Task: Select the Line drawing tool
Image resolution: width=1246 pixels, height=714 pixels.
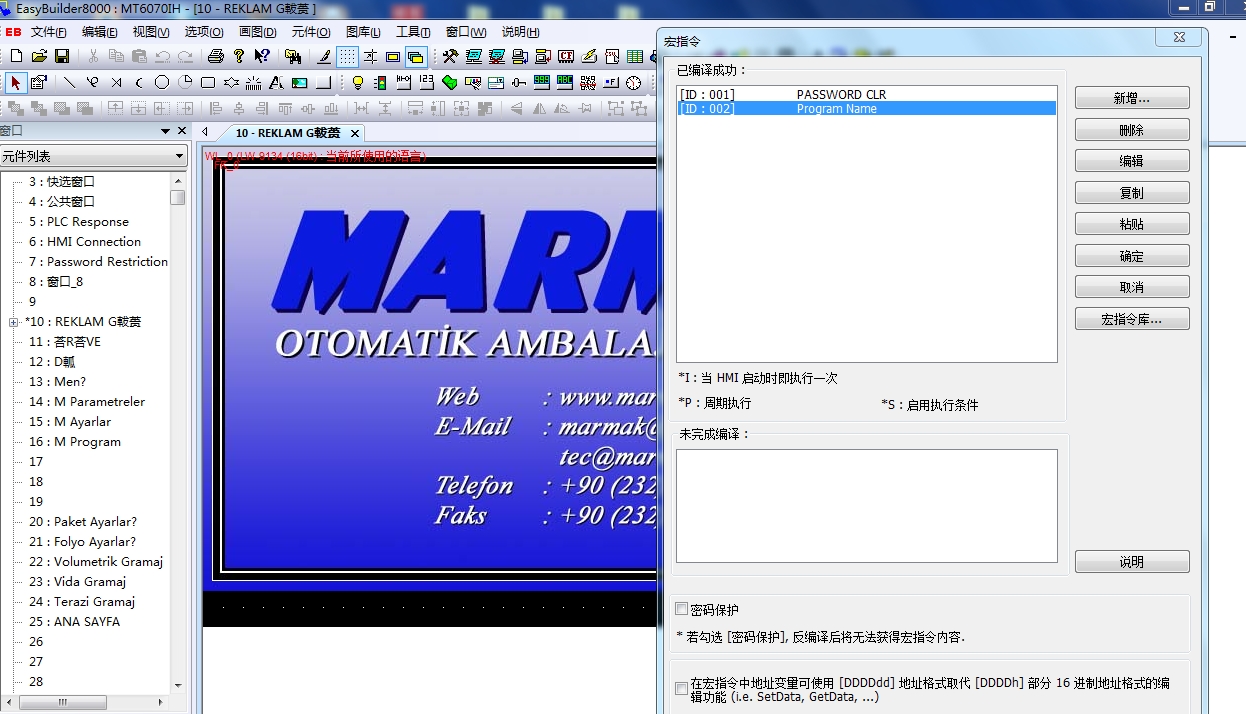Action: pos(69,82)
